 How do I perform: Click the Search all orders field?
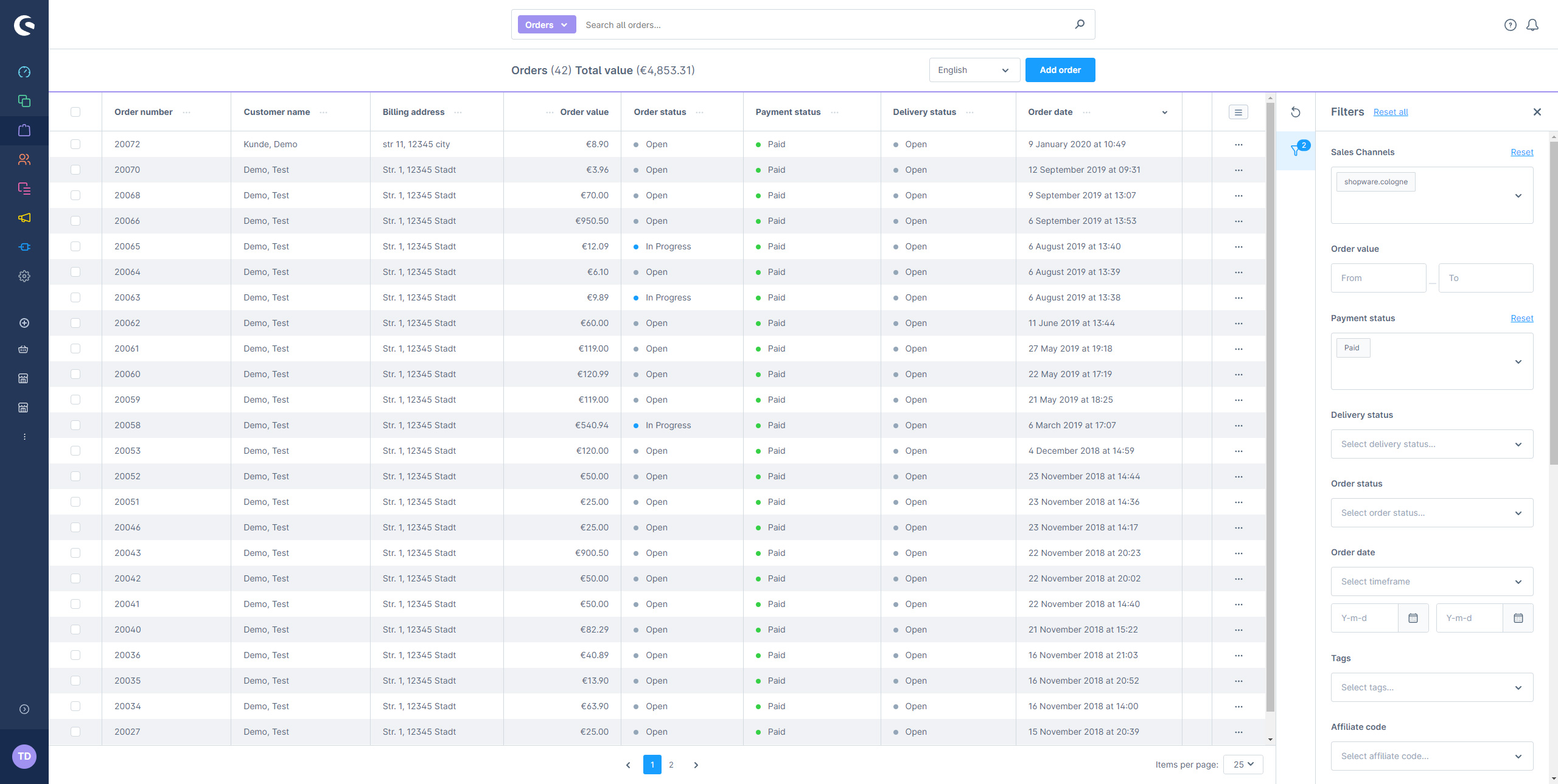click(x=825, y=25)
